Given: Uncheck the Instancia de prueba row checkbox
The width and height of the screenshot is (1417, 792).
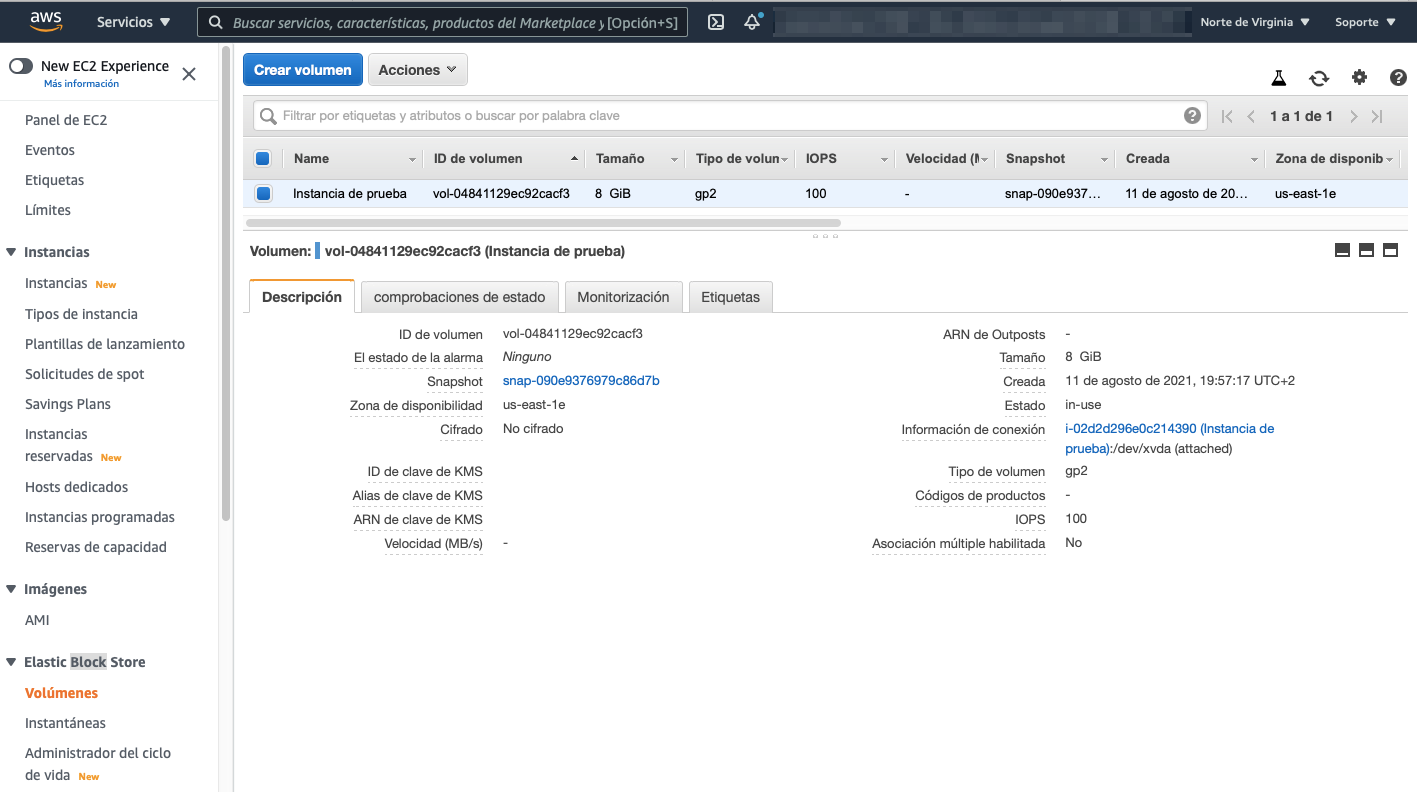Looking at the screenshot, I should tap(263, 193).
